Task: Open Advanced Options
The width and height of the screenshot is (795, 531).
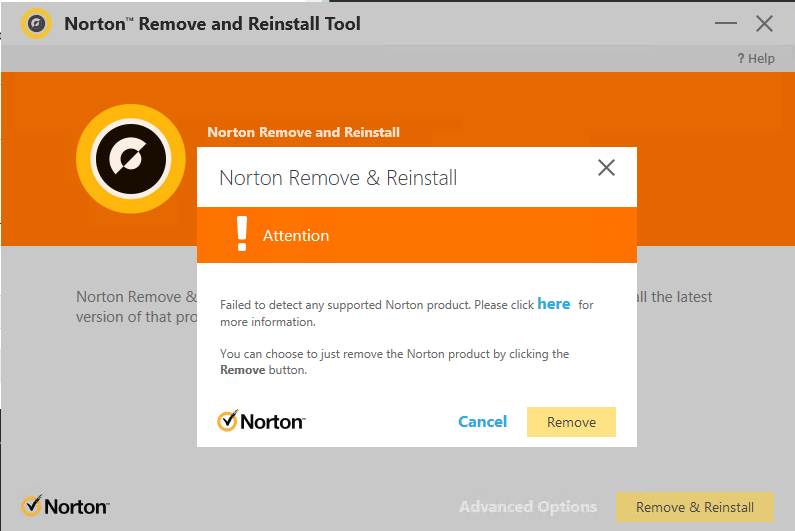Action: (528, 507)
